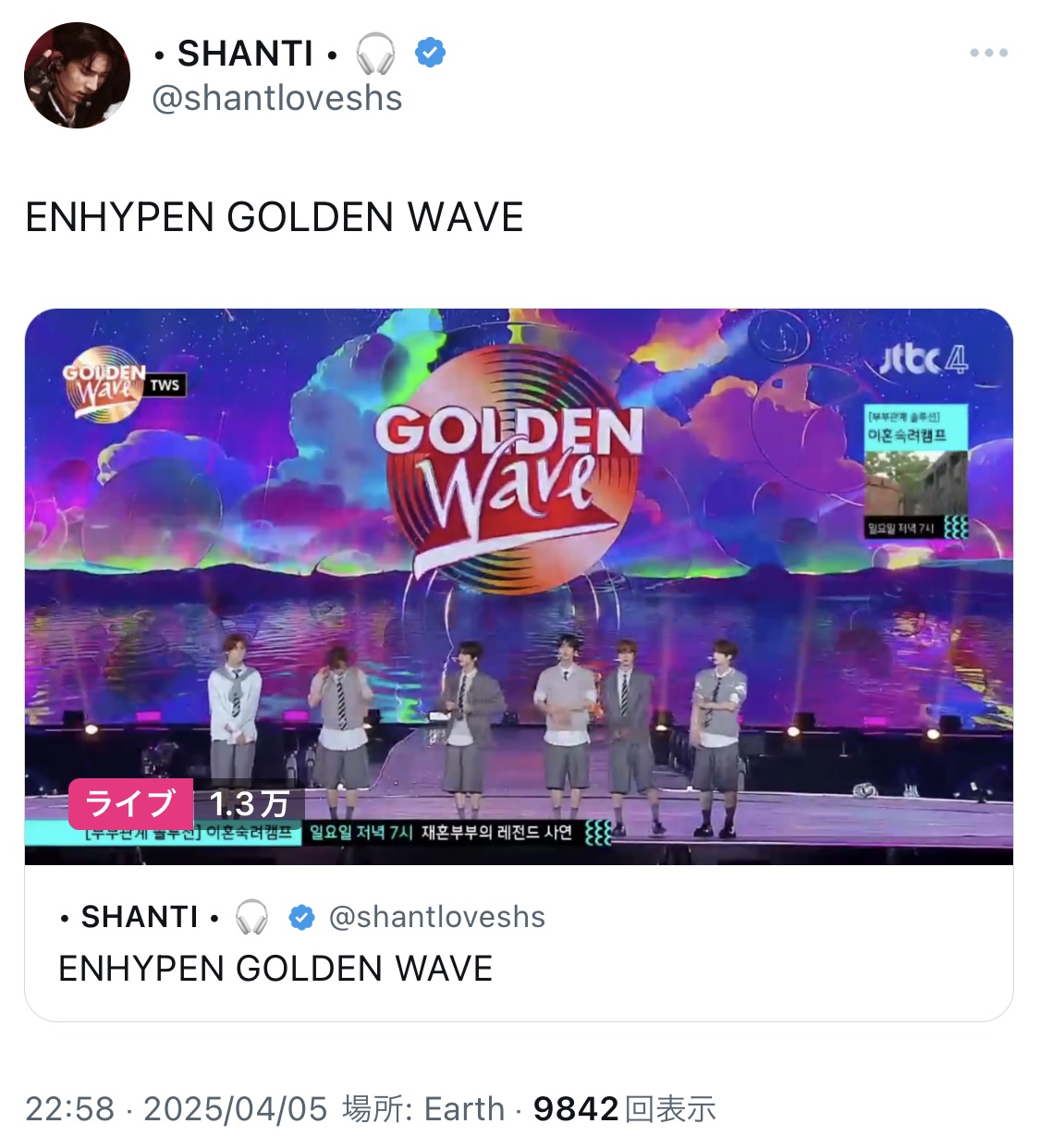1039x1148 pixels.
Task: Click the blue verified badge in header
Action: click(430, 53)
